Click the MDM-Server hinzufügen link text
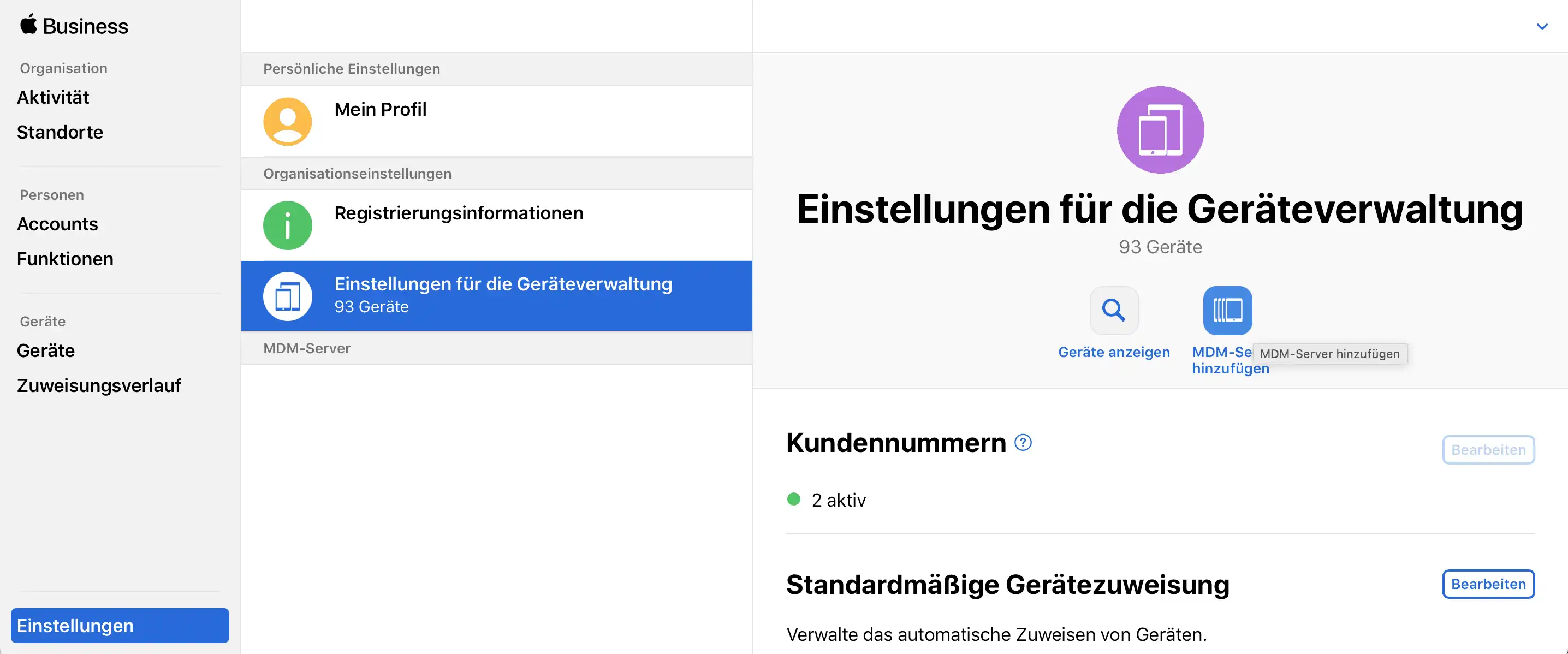 pos(1230,360)
